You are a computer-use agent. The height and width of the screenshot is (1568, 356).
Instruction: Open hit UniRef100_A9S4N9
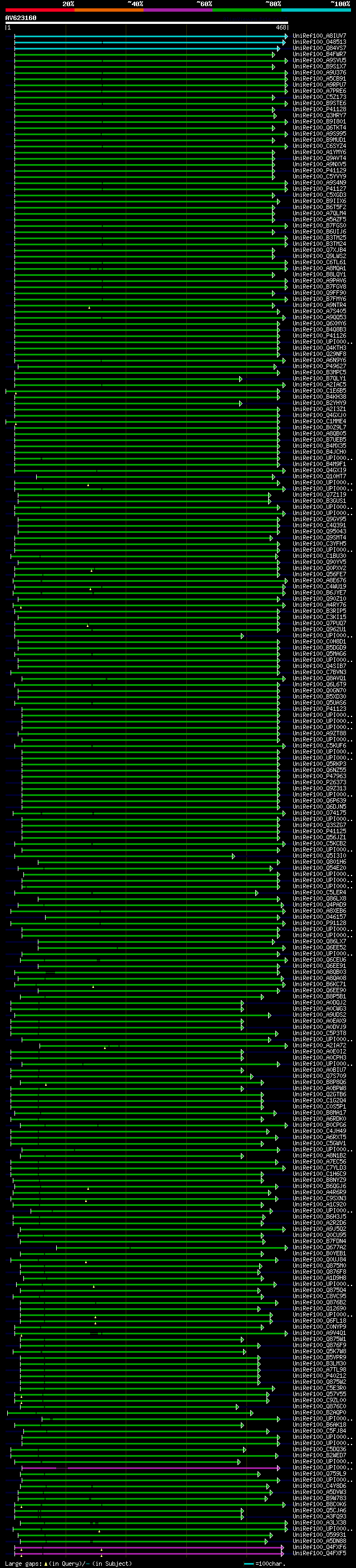(x=319, y=182)
